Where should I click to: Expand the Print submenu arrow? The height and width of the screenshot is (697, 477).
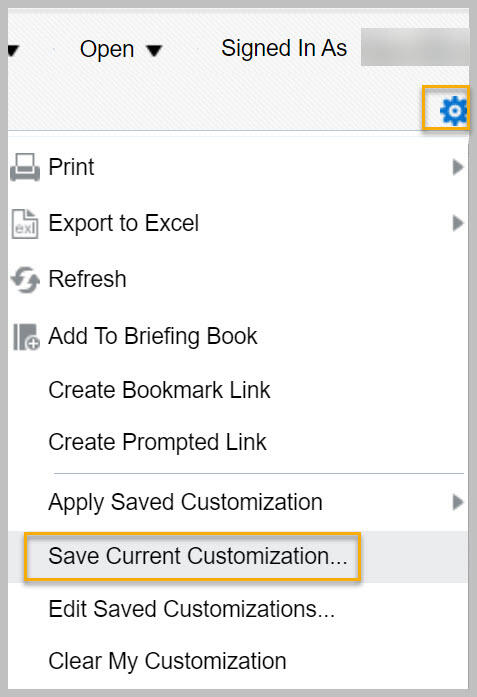[x=458, y=167]
